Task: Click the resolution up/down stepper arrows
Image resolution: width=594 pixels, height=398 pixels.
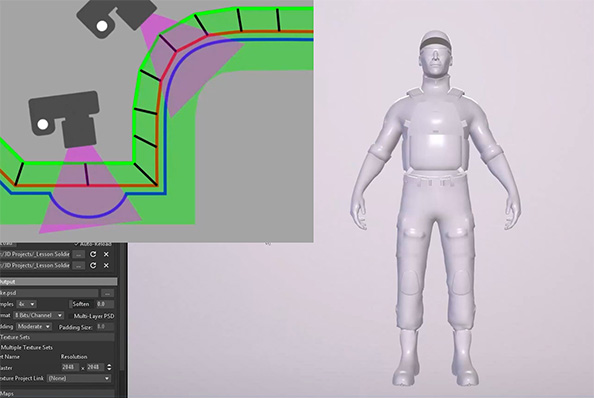Action: [109, 367]
